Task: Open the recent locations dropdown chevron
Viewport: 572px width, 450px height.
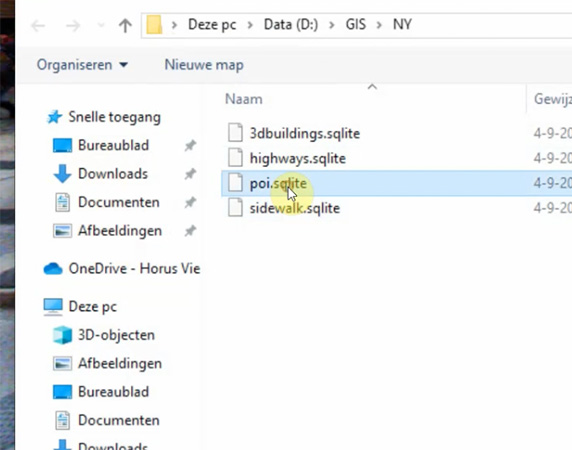Action: pyautogui.click(x=101, y=26)
